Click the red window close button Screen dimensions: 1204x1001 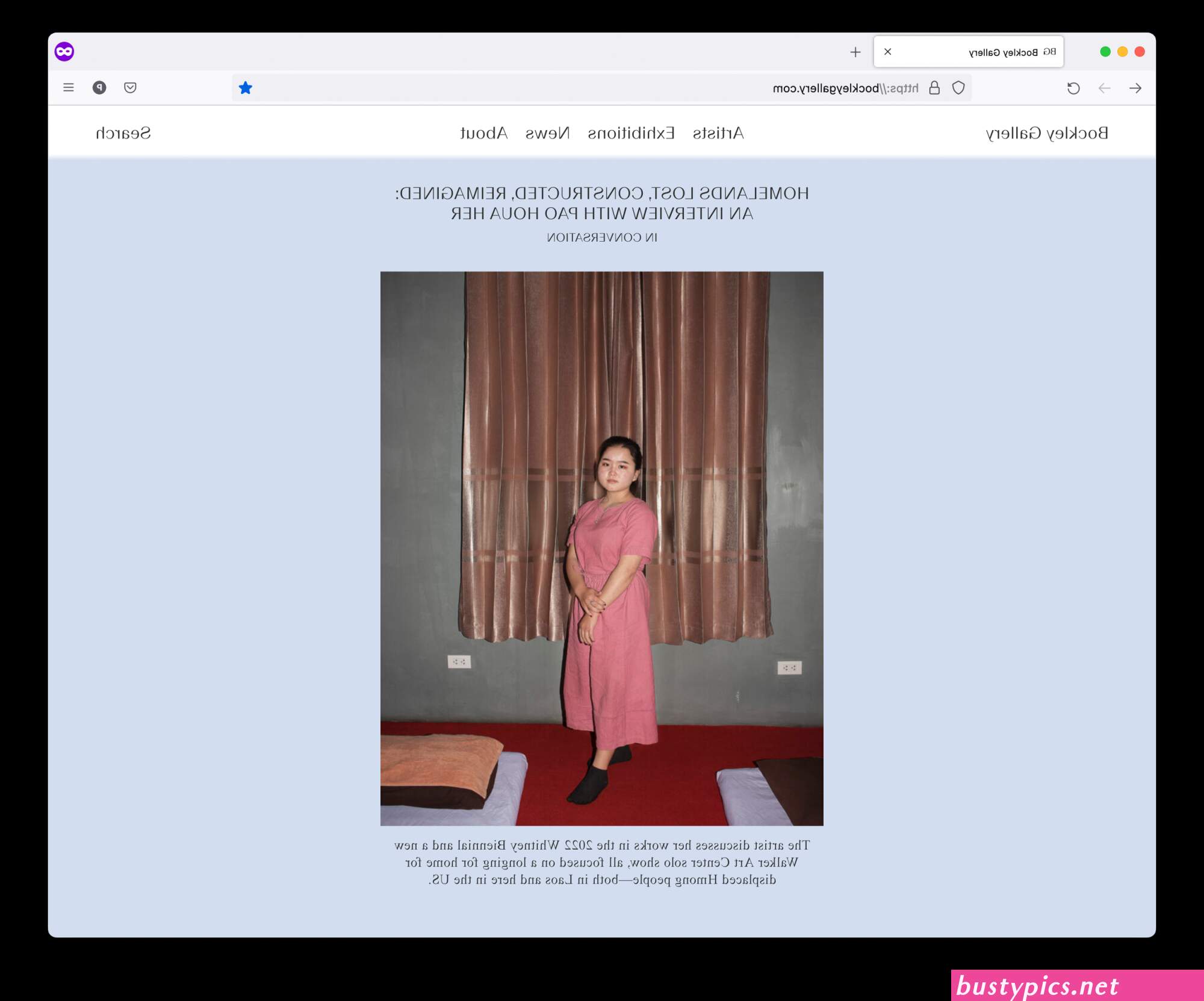1140,52
